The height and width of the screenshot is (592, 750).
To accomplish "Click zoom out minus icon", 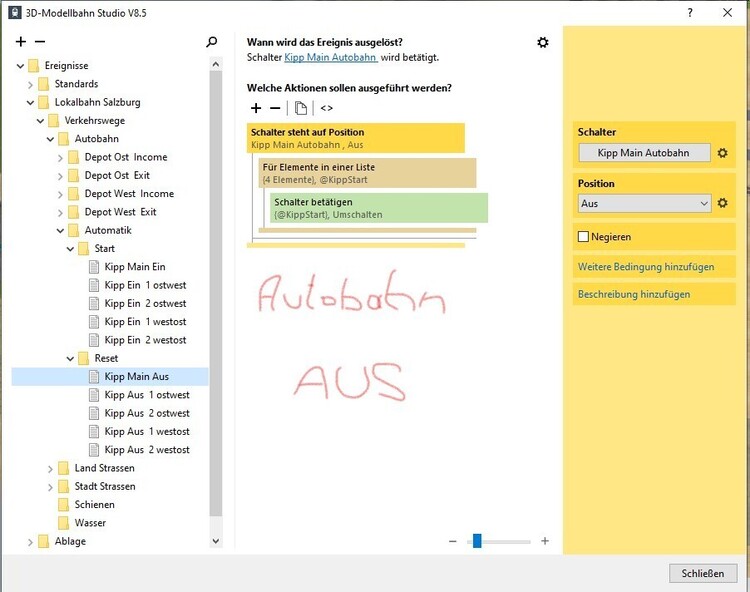I will [x=453, y=541].
